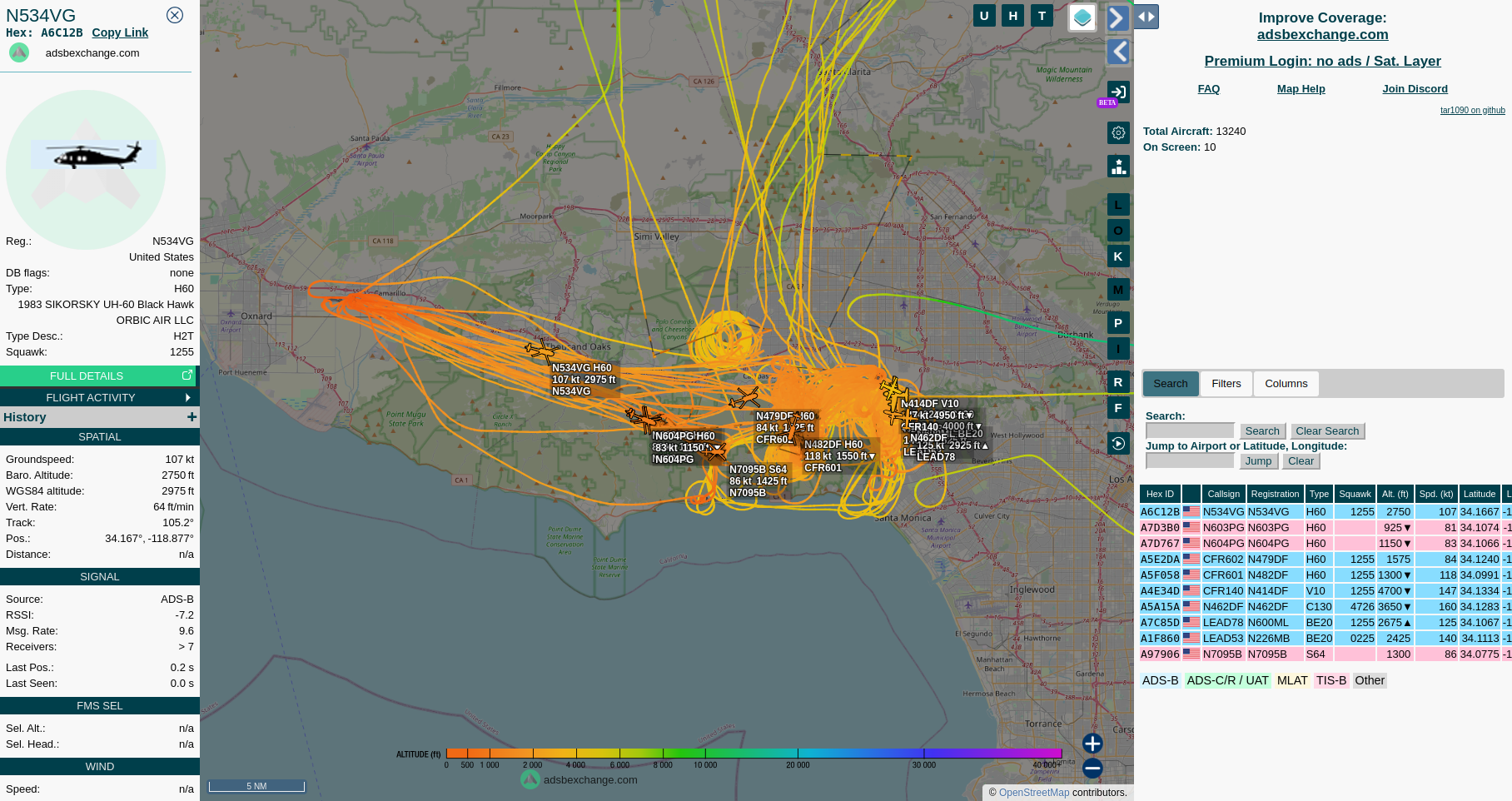The height and width of the screenshot is (801, 1512).
Task: Click the Clear Search button
Action: (1327, 431)
